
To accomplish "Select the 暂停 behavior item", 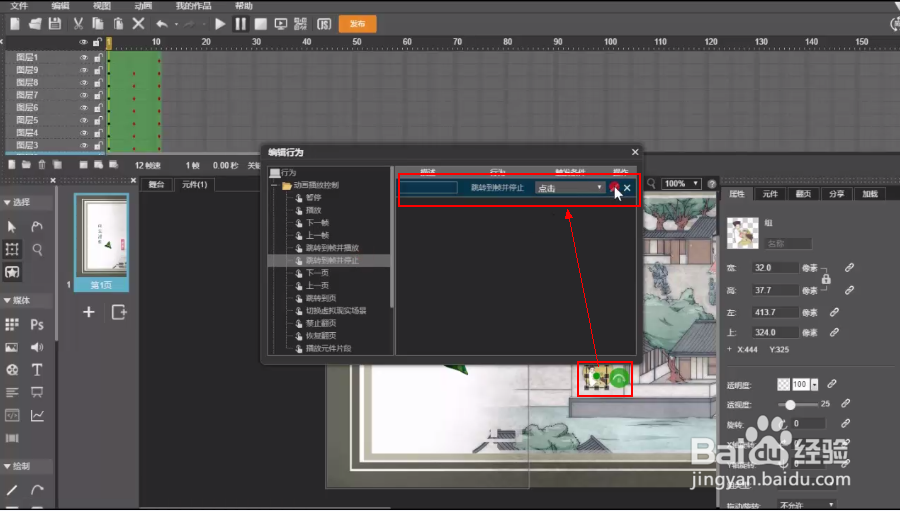I will point(313,198).
